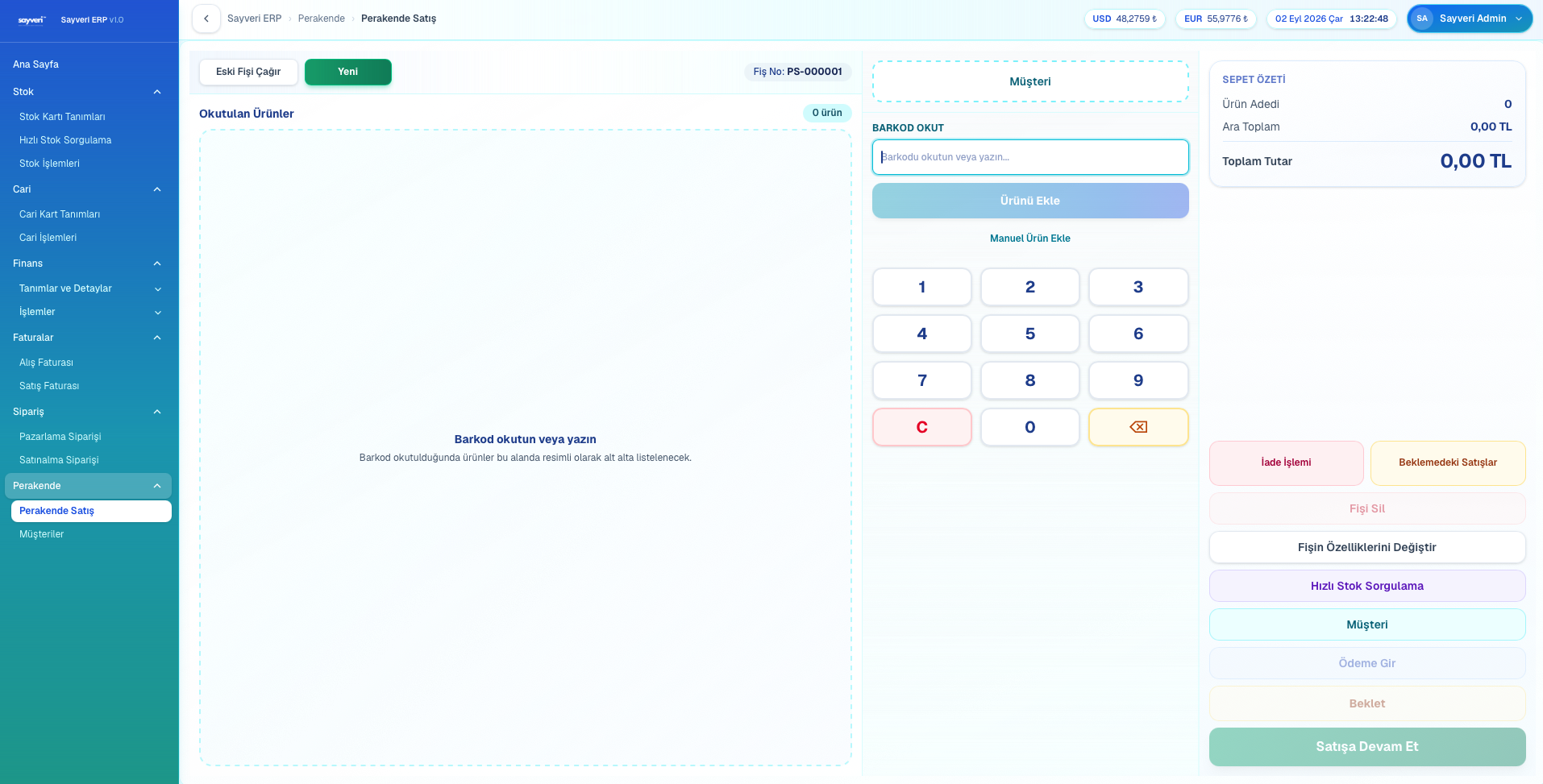Open Pazarlama Siparişi page
Viewport: 1543px width, 784px height.
click(x=91, y=437)
